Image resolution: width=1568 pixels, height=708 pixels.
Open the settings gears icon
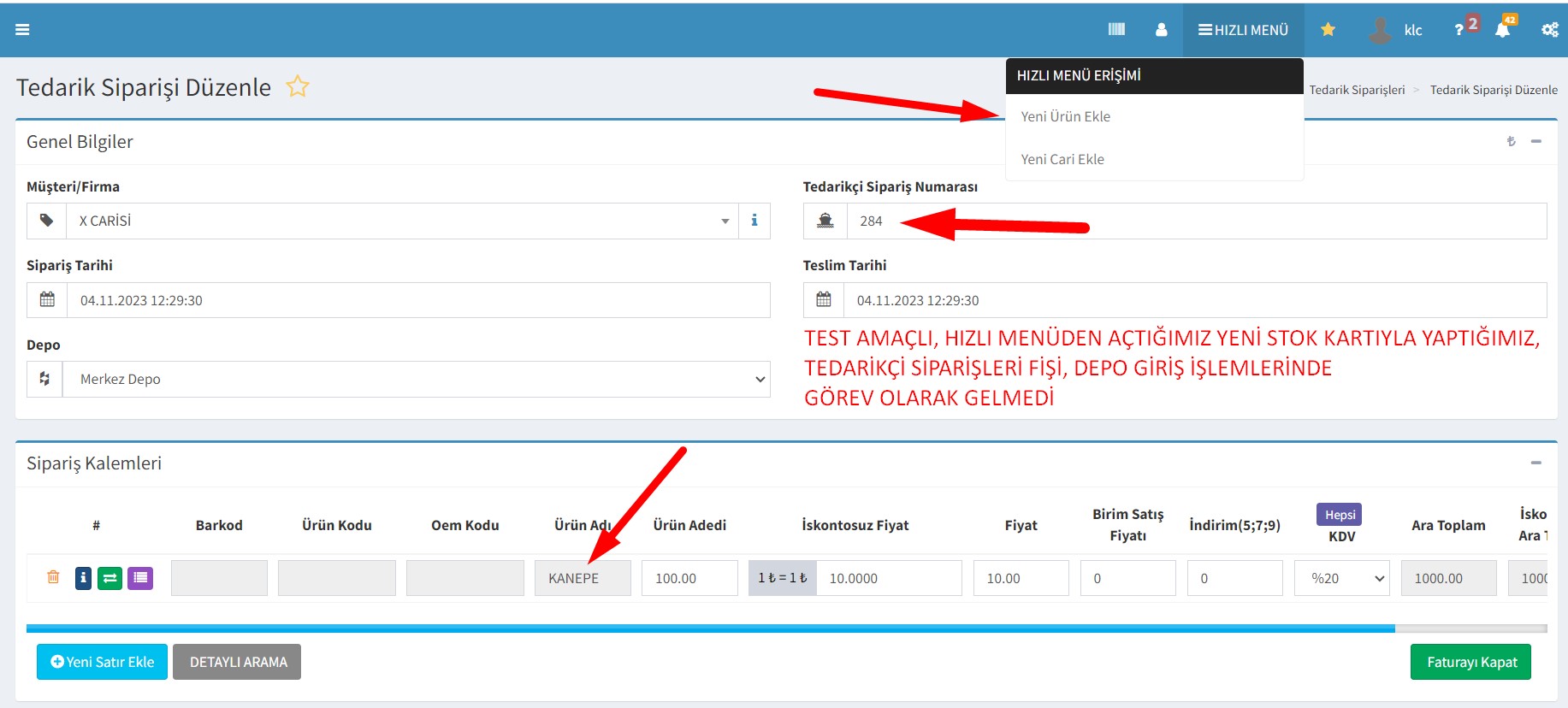pos(1549,30)
